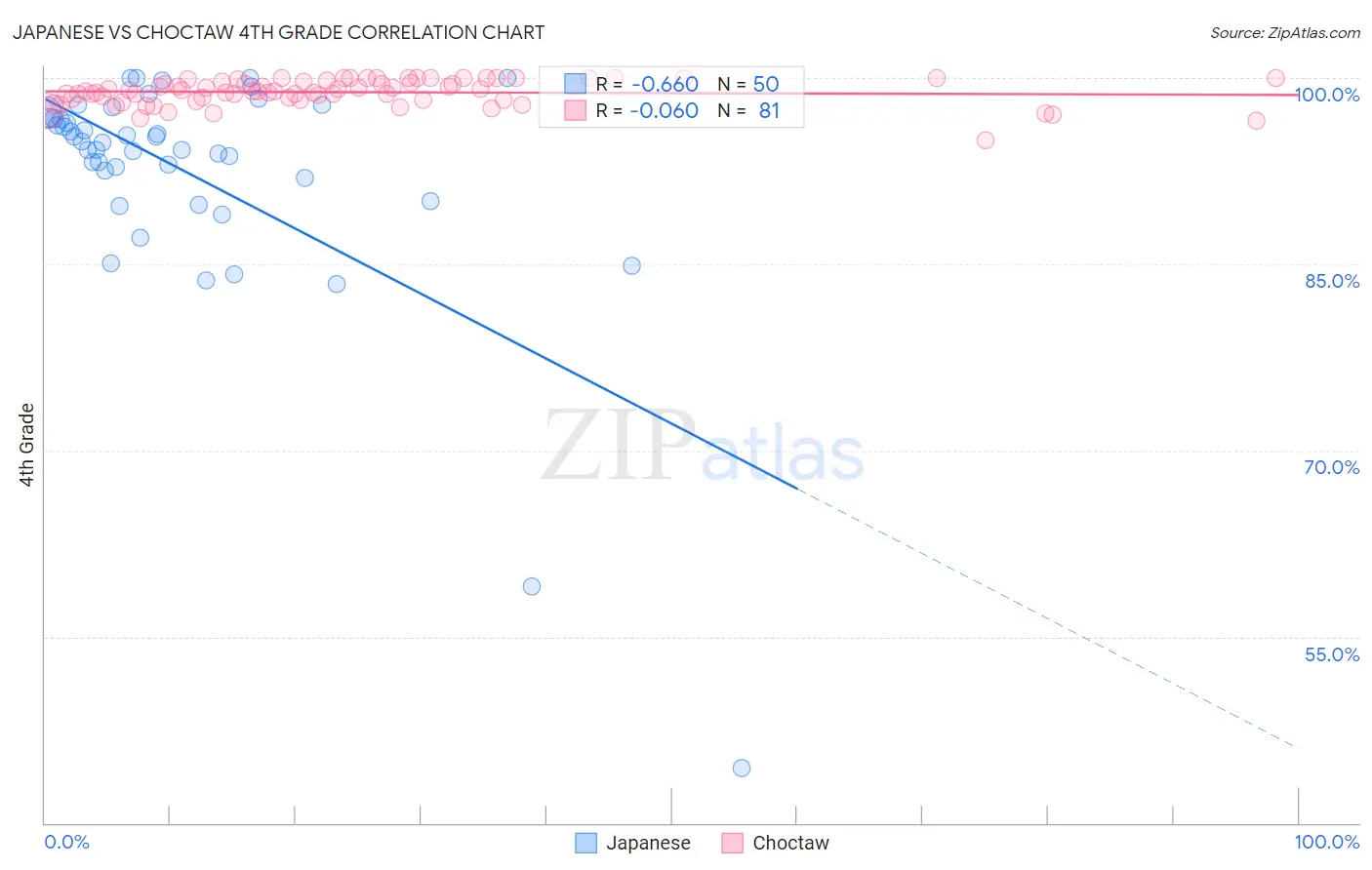Click the 0.0% x-axis label

(x=67, y=842)
